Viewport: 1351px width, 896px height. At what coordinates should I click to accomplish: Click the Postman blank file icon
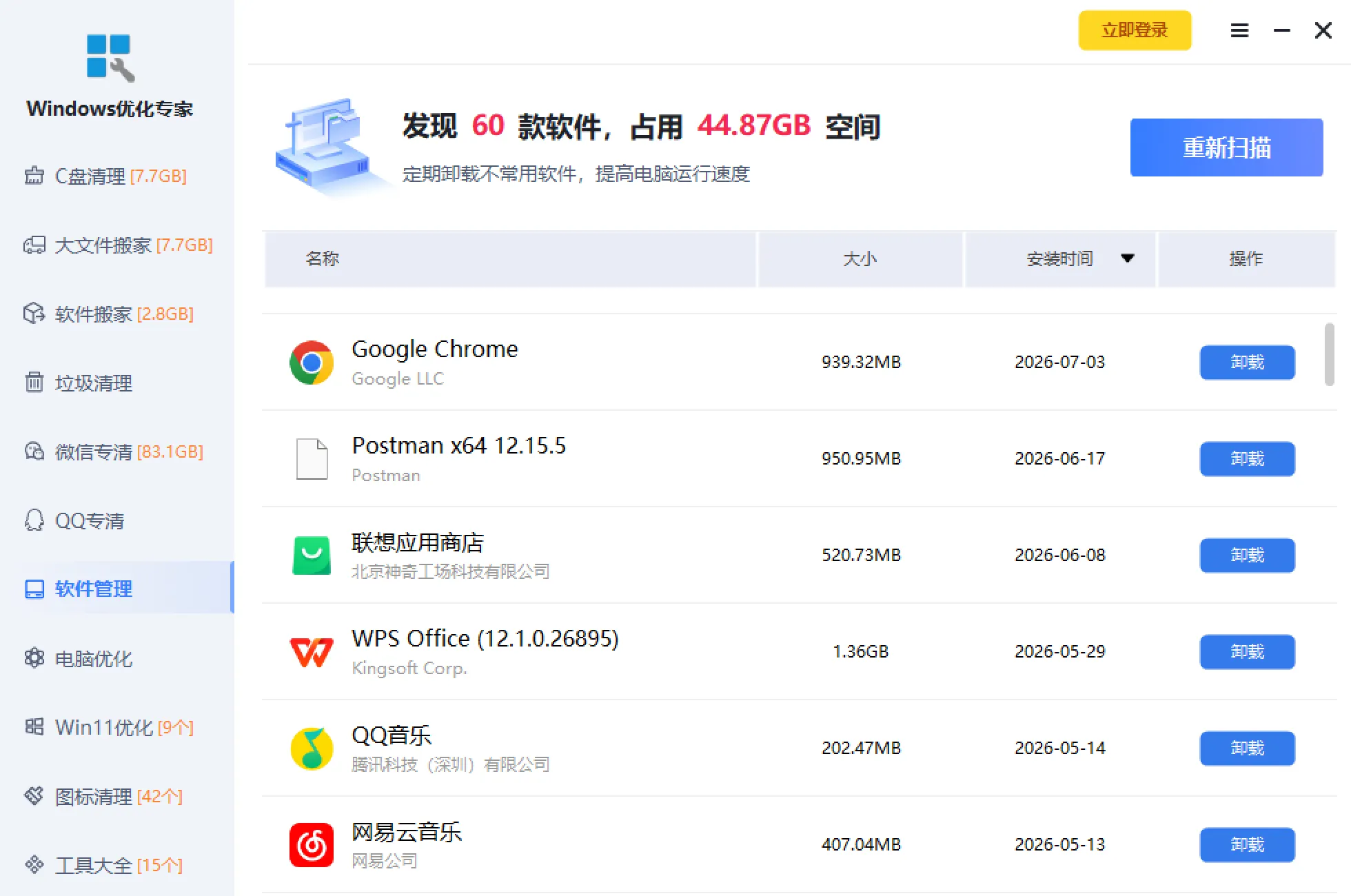[312, 459]
